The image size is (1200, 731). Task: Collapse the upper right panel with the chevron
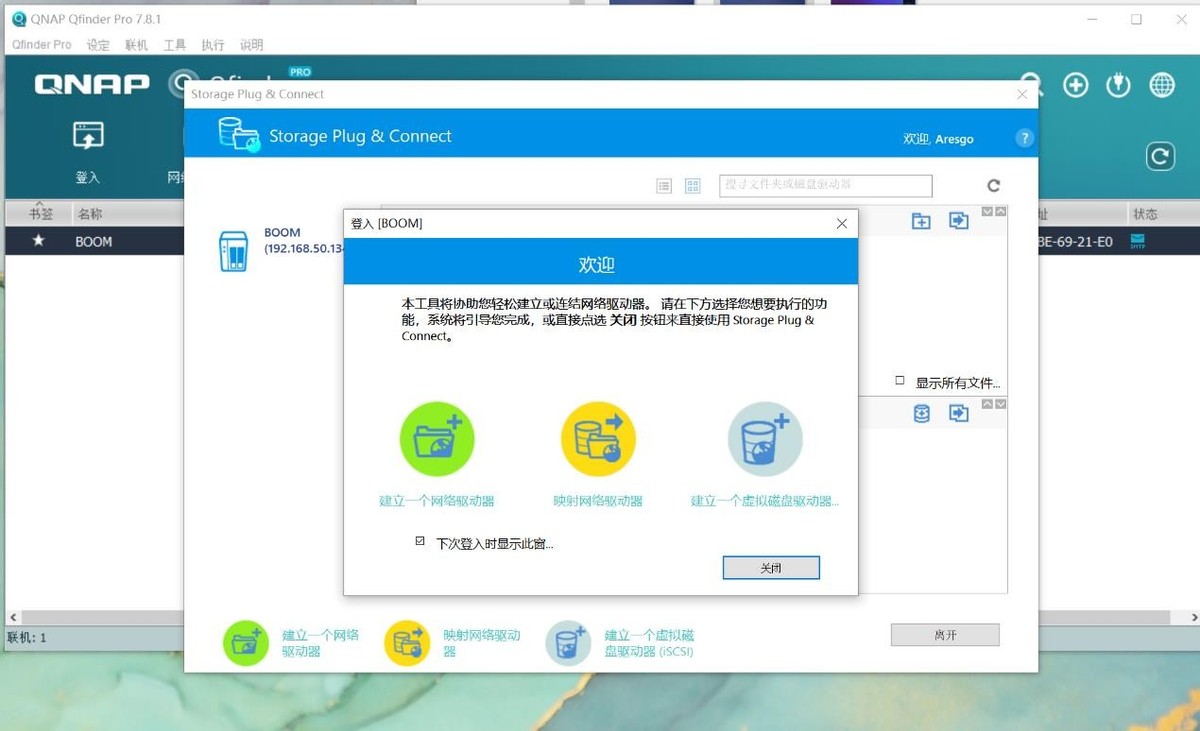click(x=1002, y=211)
